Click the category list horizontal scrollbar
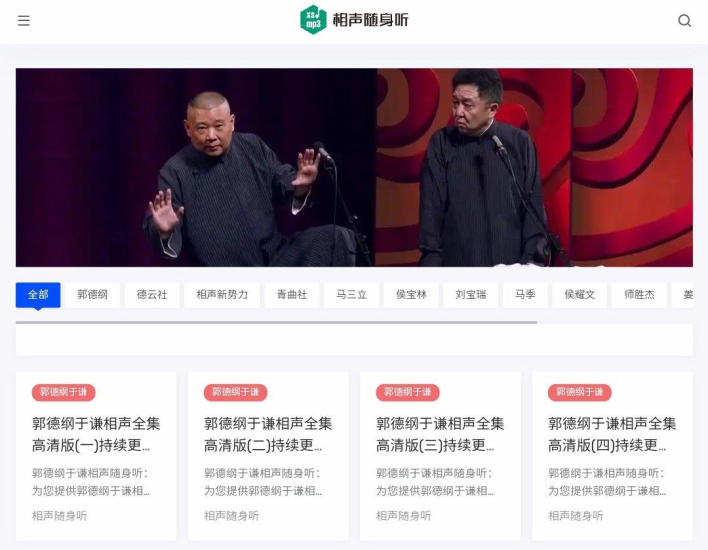This screenshot has width=708, height=550. point(276,322)
